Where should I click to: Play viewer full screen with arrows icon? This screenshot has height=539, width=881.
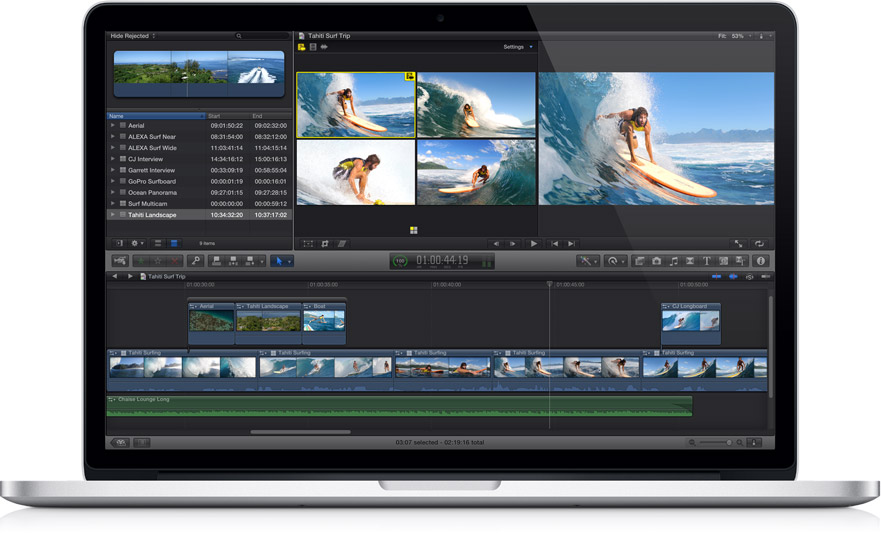coord(738,244)
